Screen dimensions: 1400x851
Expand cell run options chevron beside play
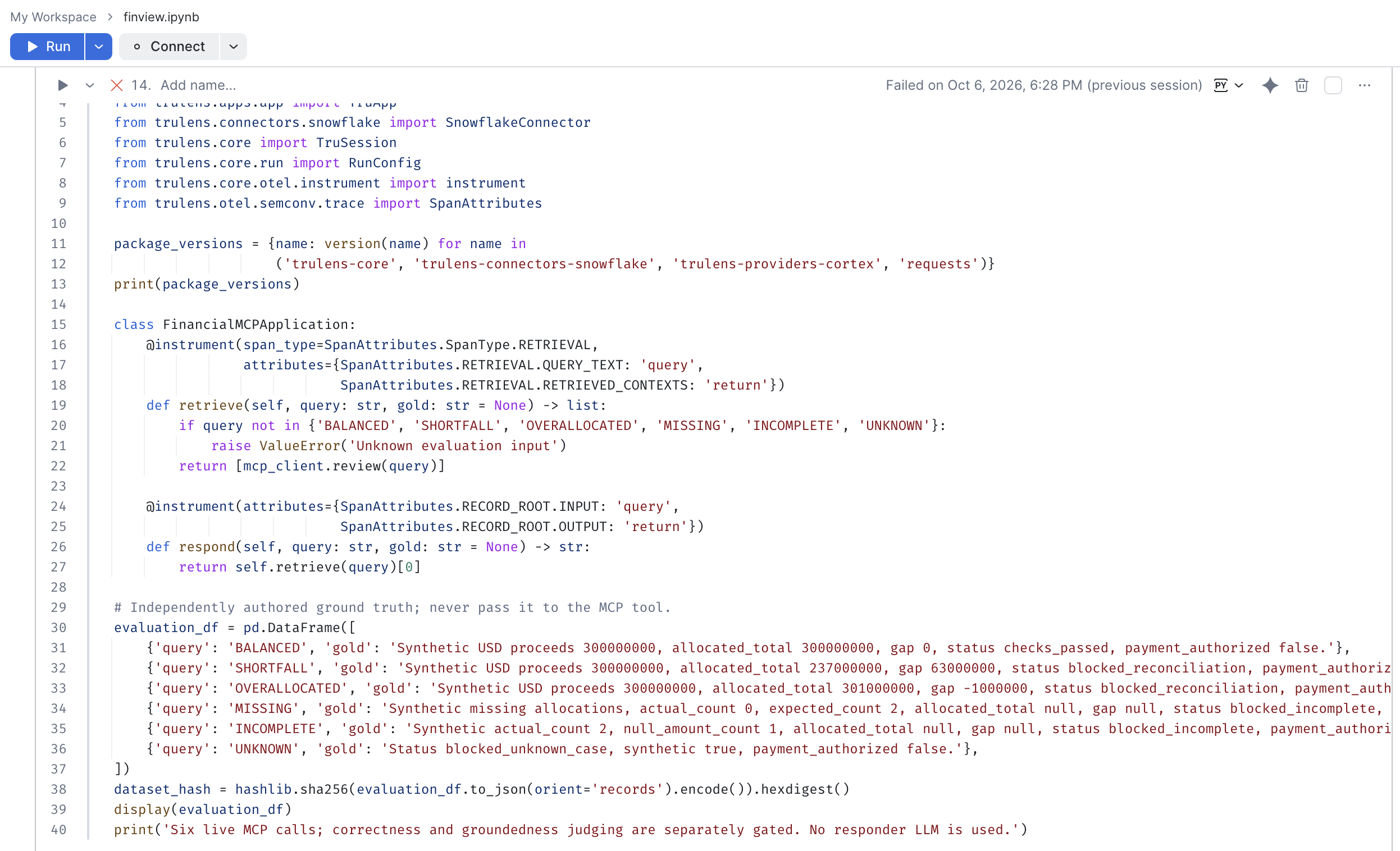(89, 85)
